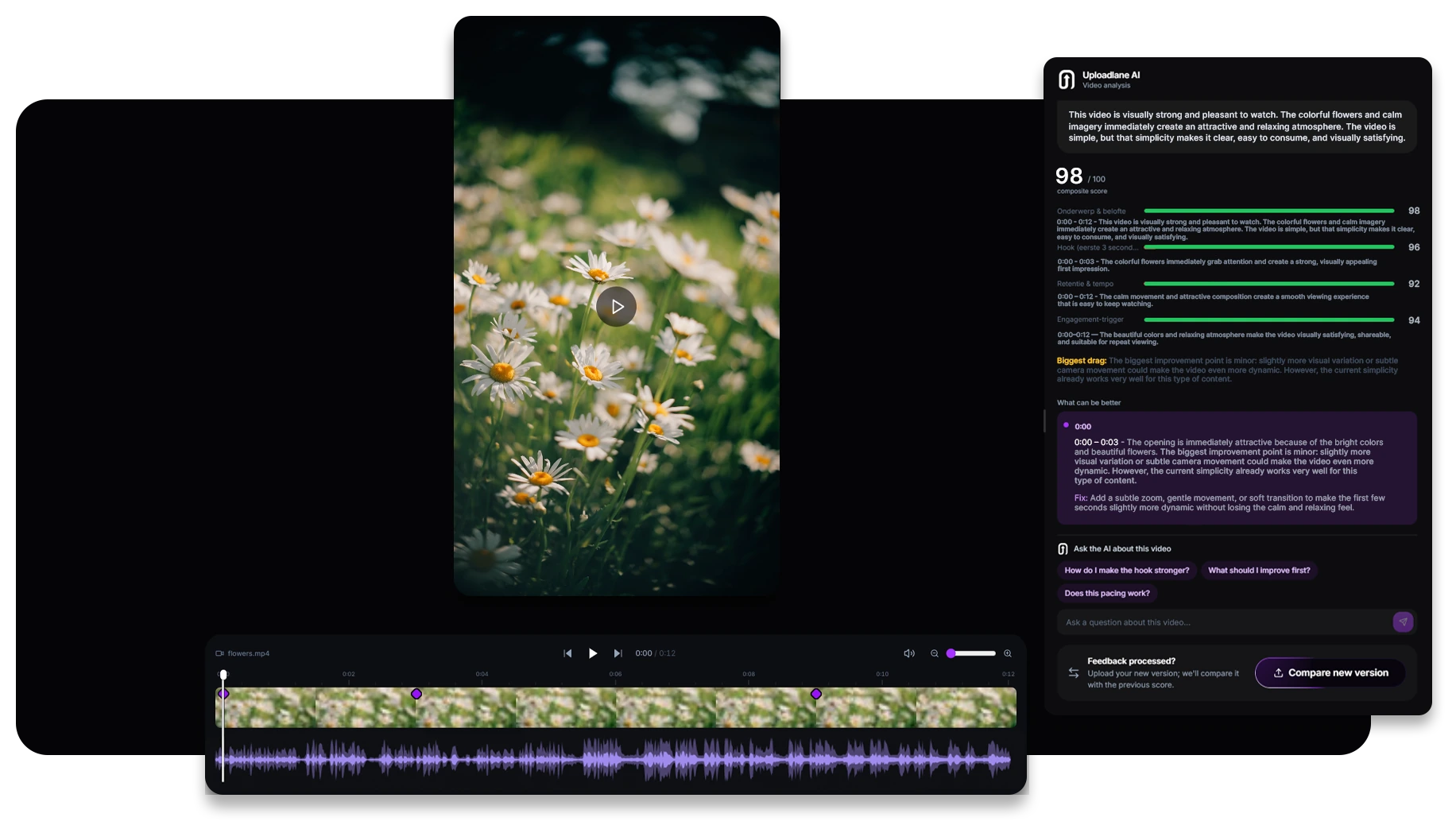Click the Uploadlane AI logo icon

[1067, 79]
